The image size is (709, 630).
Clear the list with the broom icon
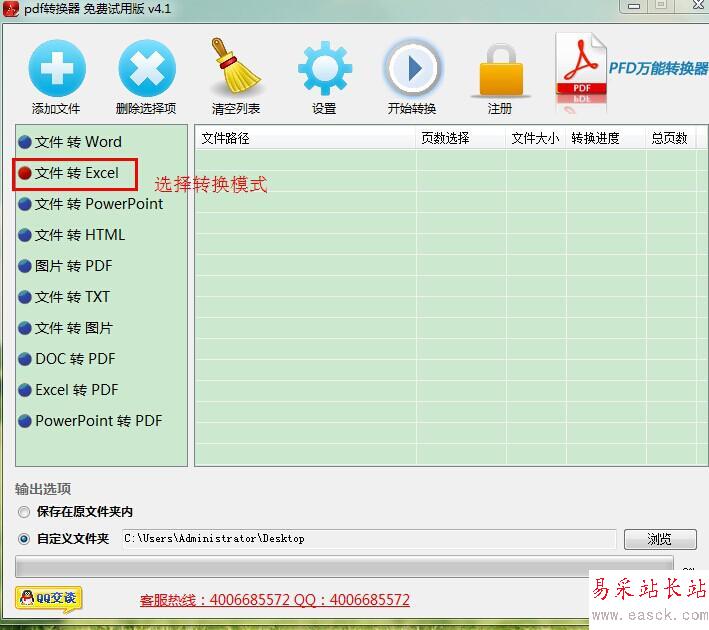(236, 68)
